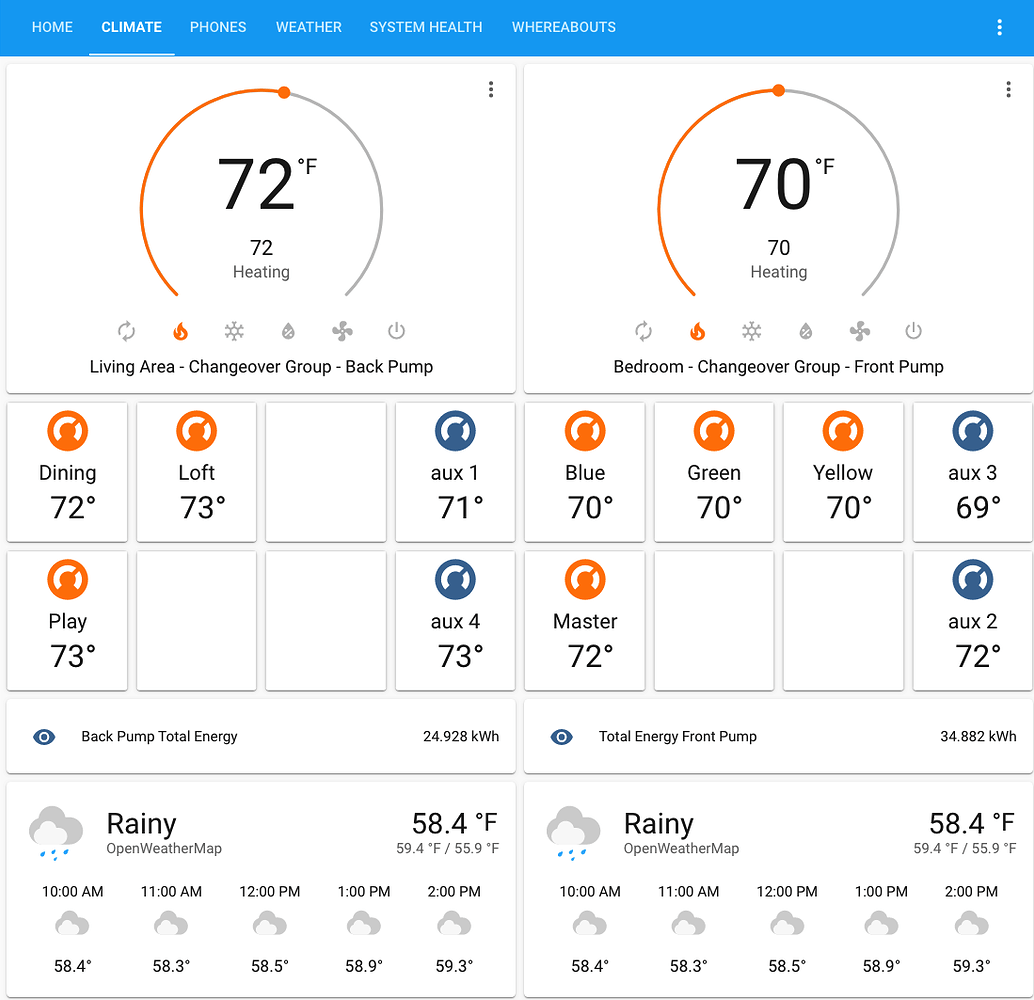1034x1000 pixels.
Task: Select heating mode on the Living Area thermostat
Action: 181,331
